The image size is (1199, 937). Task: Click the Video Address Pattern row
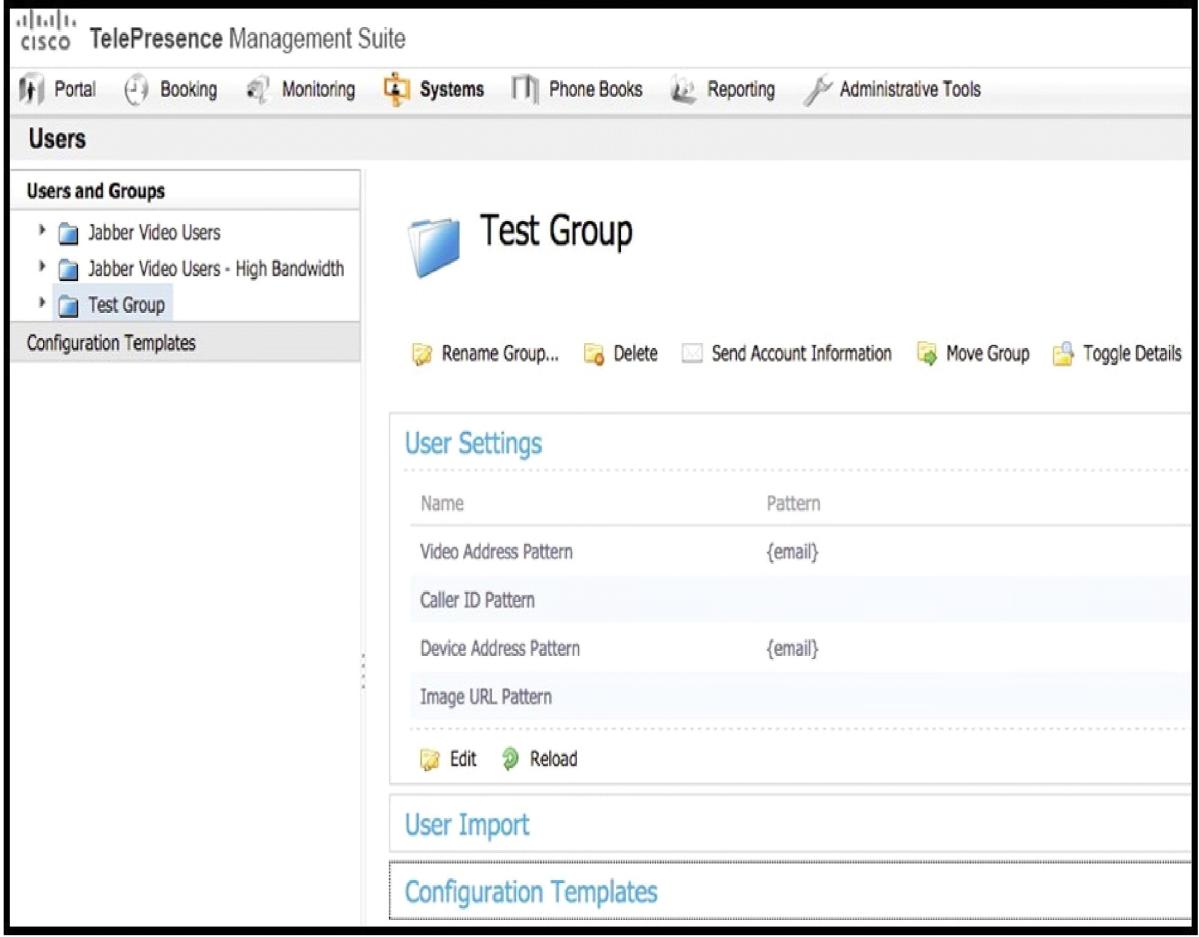[800, 552]
